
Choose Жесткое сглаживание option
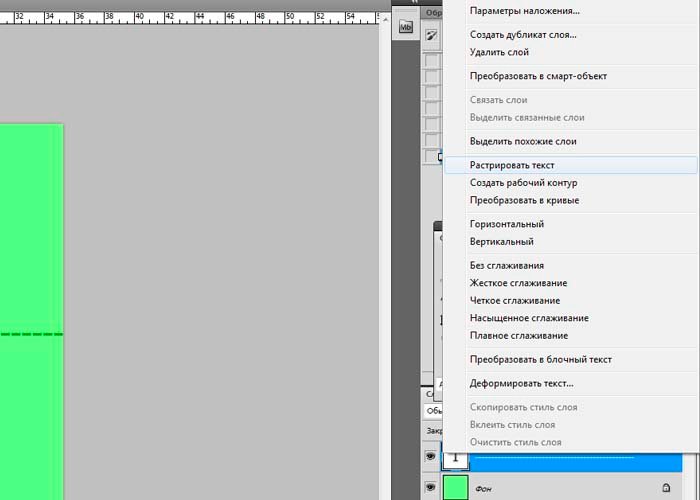pyautogui.click(x=518, y=283)
